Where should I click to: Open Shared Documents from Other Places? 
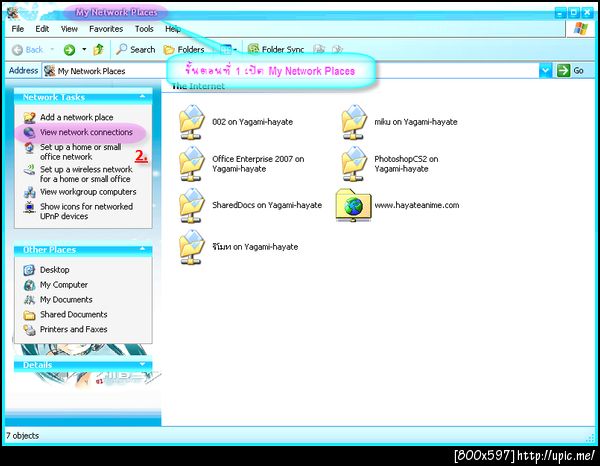pyautogui.click(x=73, y=314)
